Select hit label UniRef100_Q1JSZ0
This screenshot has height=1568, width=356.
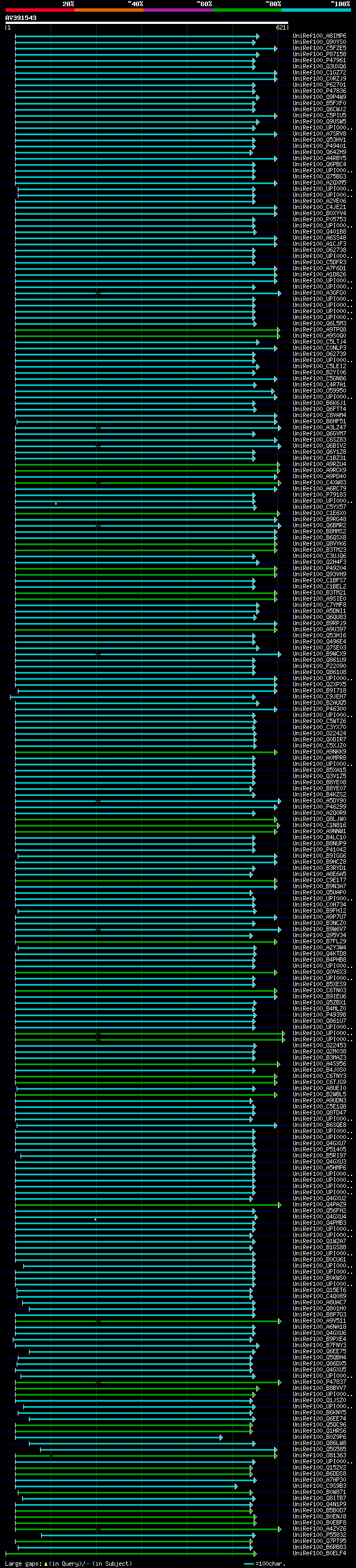point(319,1400)
